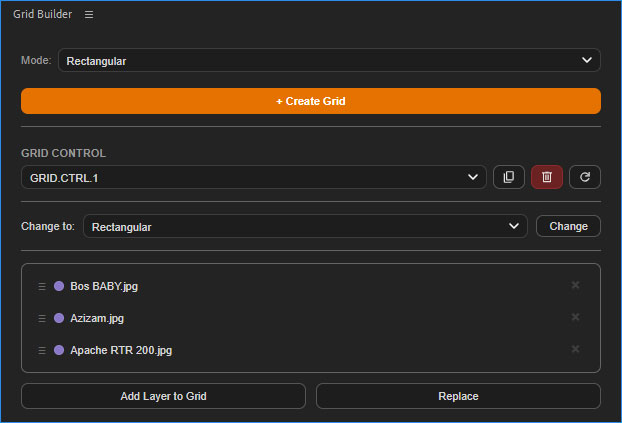Delete the grid with the red trash icon
Image resolution: width=622 pixels, height=423 pixels.
[547, 177]
